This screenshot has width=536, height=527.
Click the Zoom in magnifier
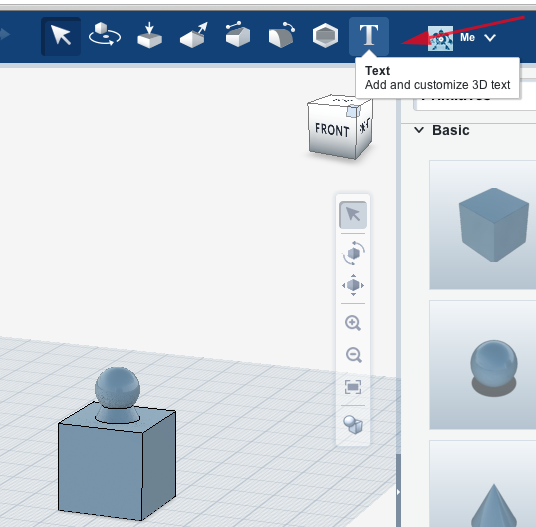tap(353, 323)
